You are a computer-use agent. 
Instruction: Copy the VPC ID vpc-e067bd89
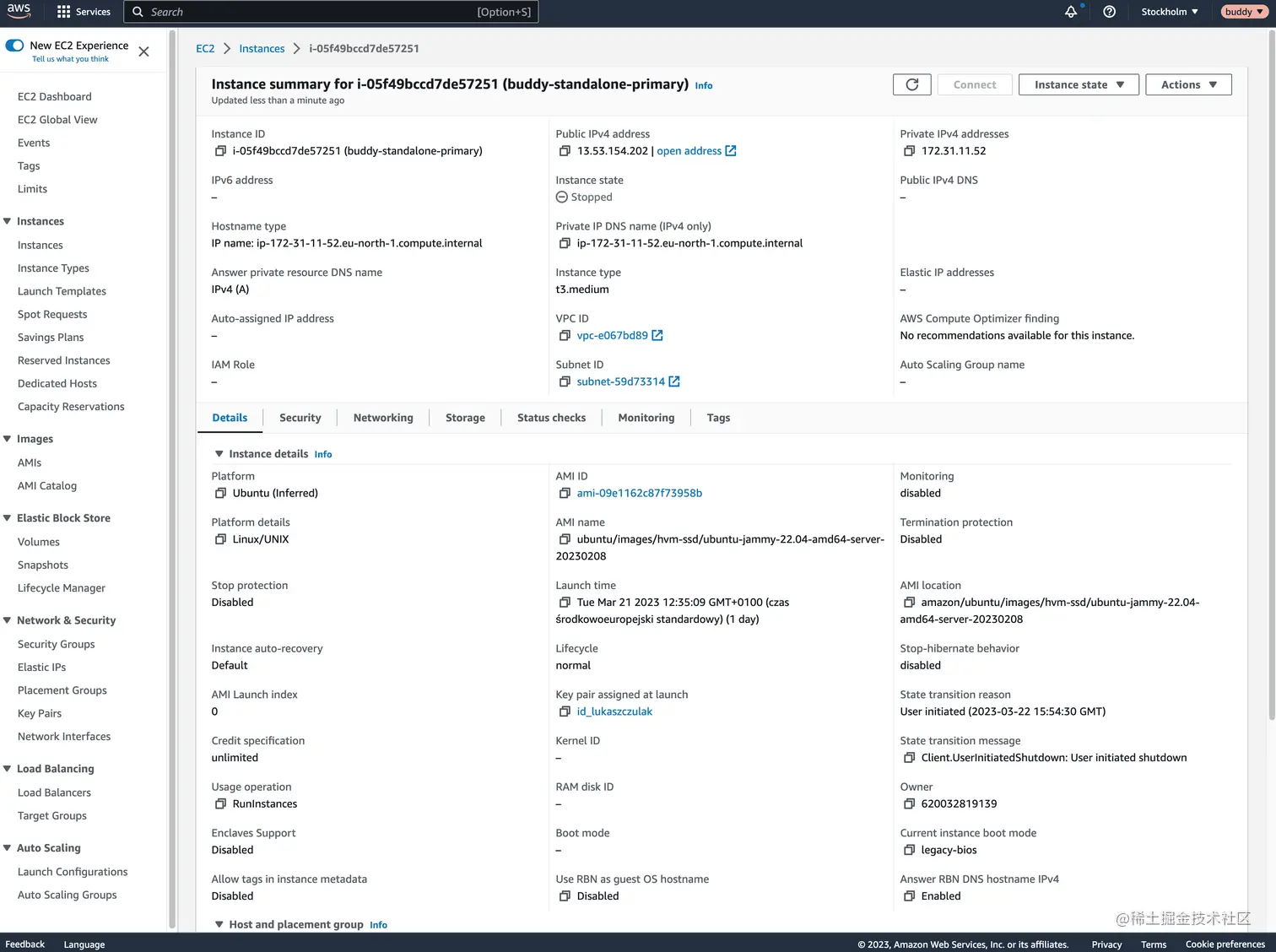[x=565, y=336]
